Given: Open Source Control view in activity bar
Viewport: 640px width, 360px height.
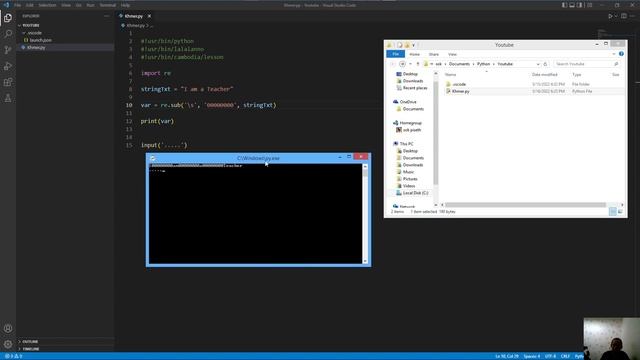Looking at the screenshot, I should (x=8, y=50).
